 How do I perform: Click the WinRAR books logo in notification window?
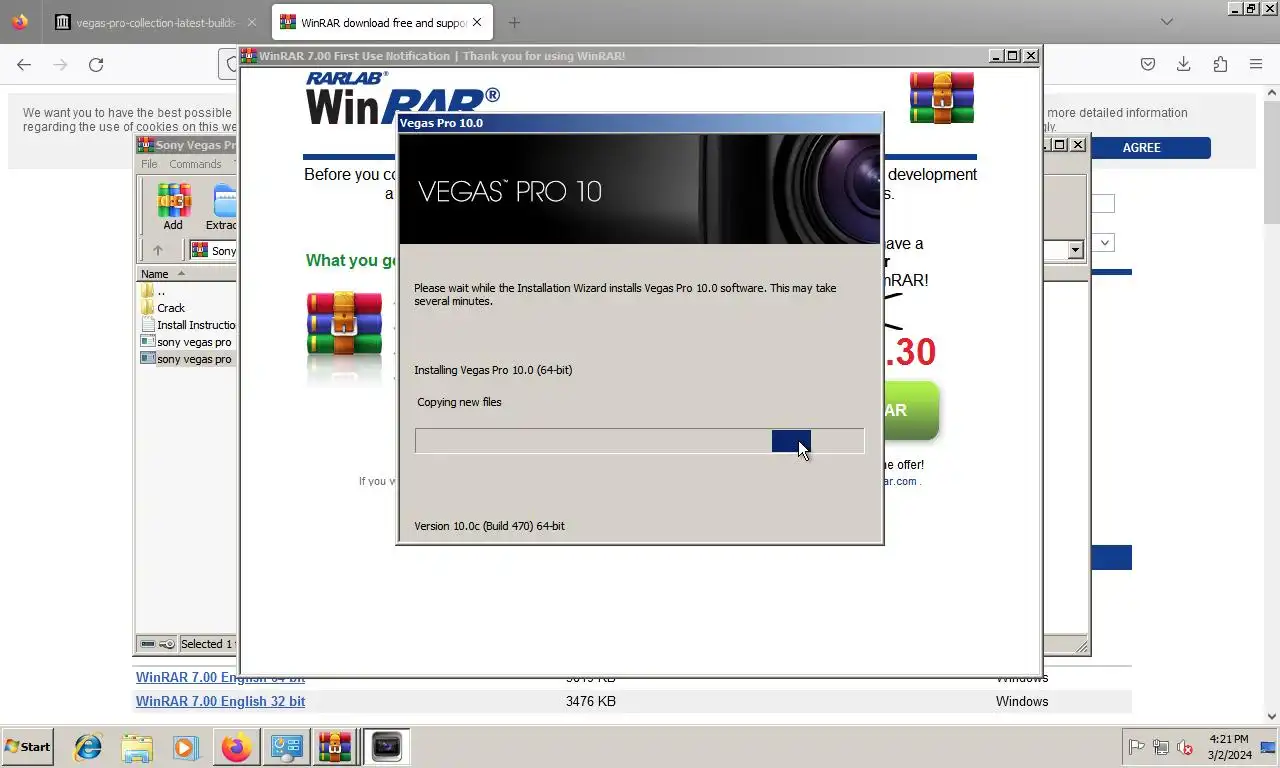click(942, 98)
